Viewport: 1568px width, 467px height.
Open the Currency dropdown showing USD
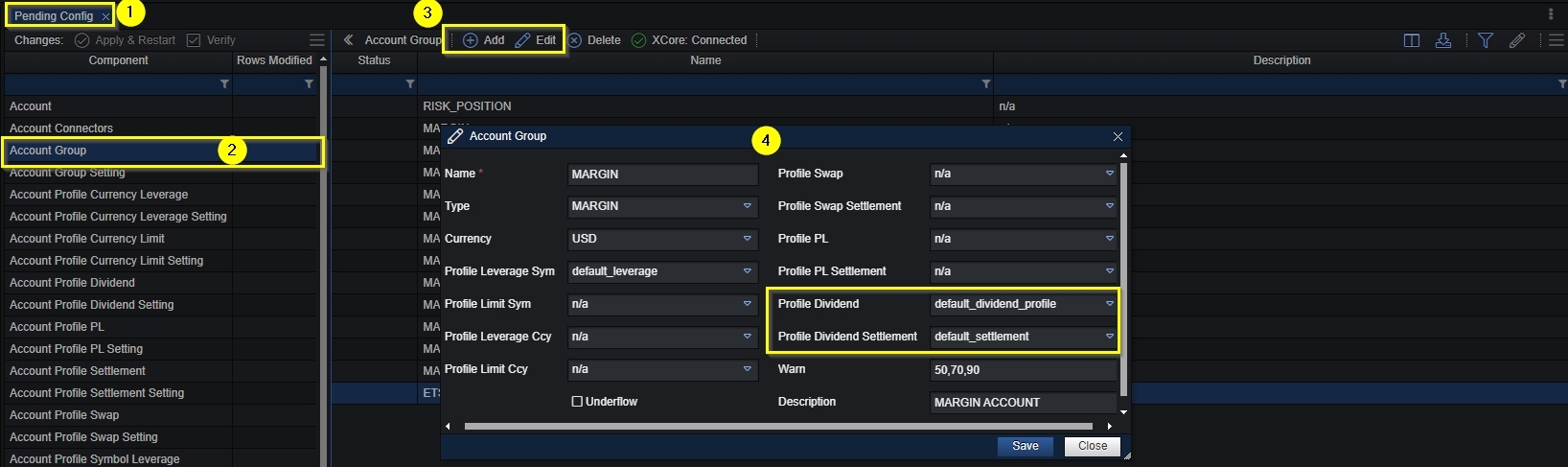[x=662, y=239]
